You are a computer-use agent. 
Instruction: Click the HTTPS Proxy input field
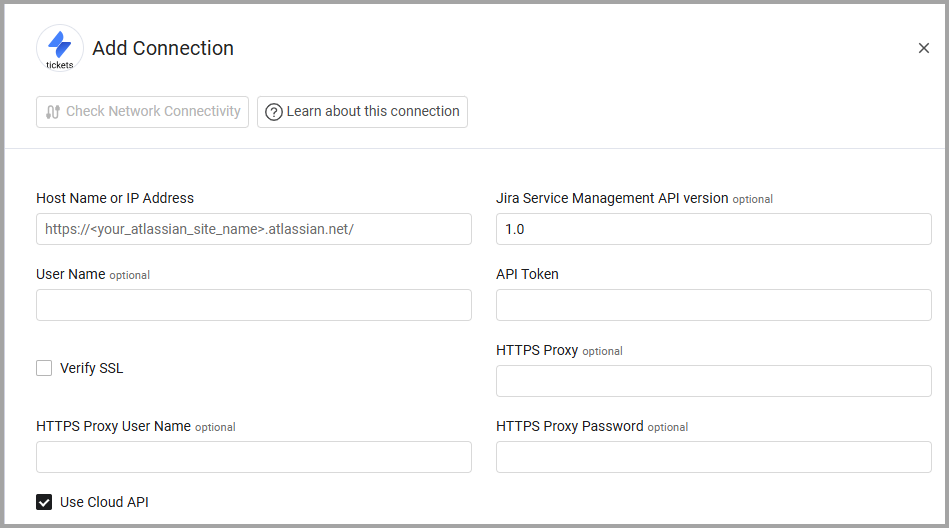(x=713, y=381)
